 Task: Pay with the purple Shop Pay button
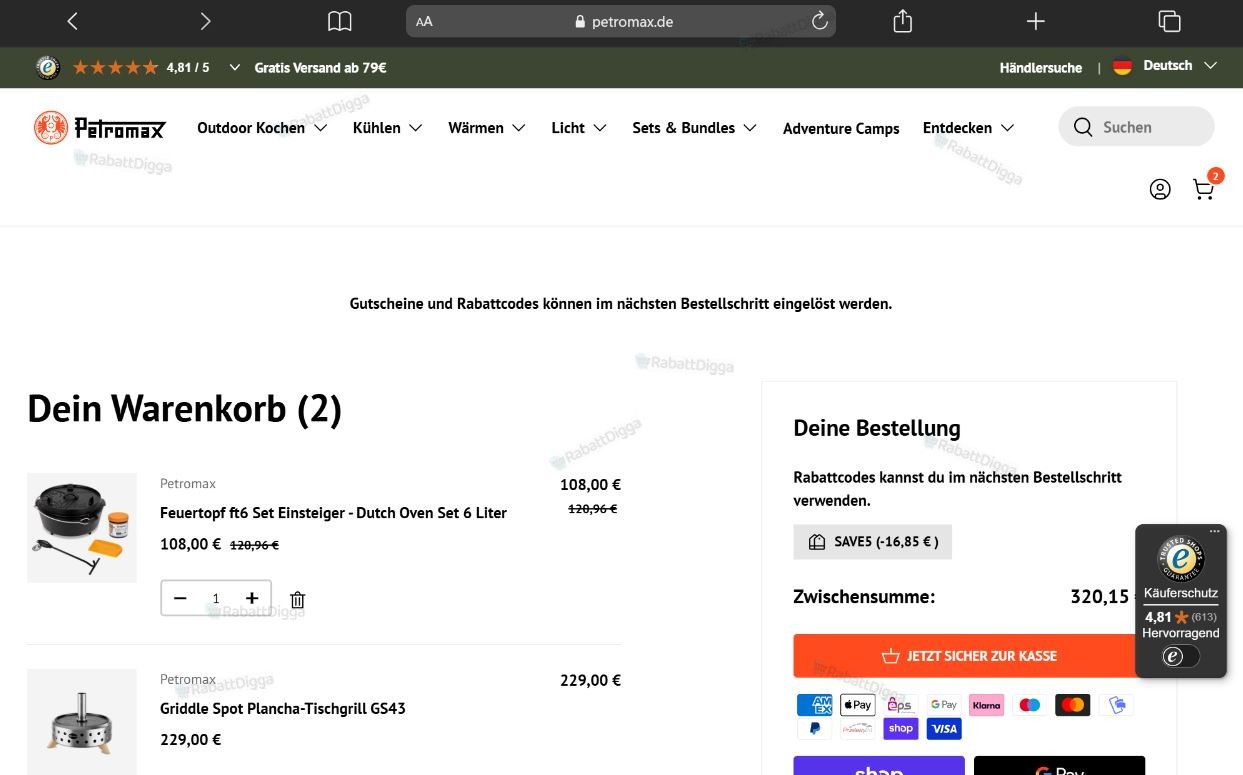tap(879, 766)
